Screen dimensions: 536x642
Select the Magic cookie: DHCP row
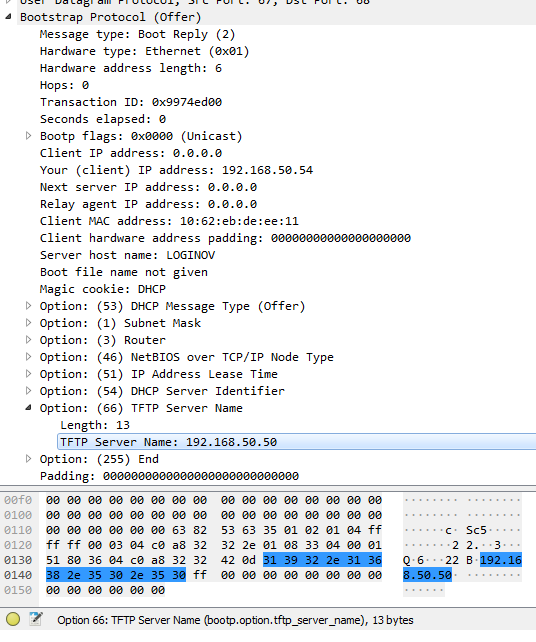coord(103,289)
